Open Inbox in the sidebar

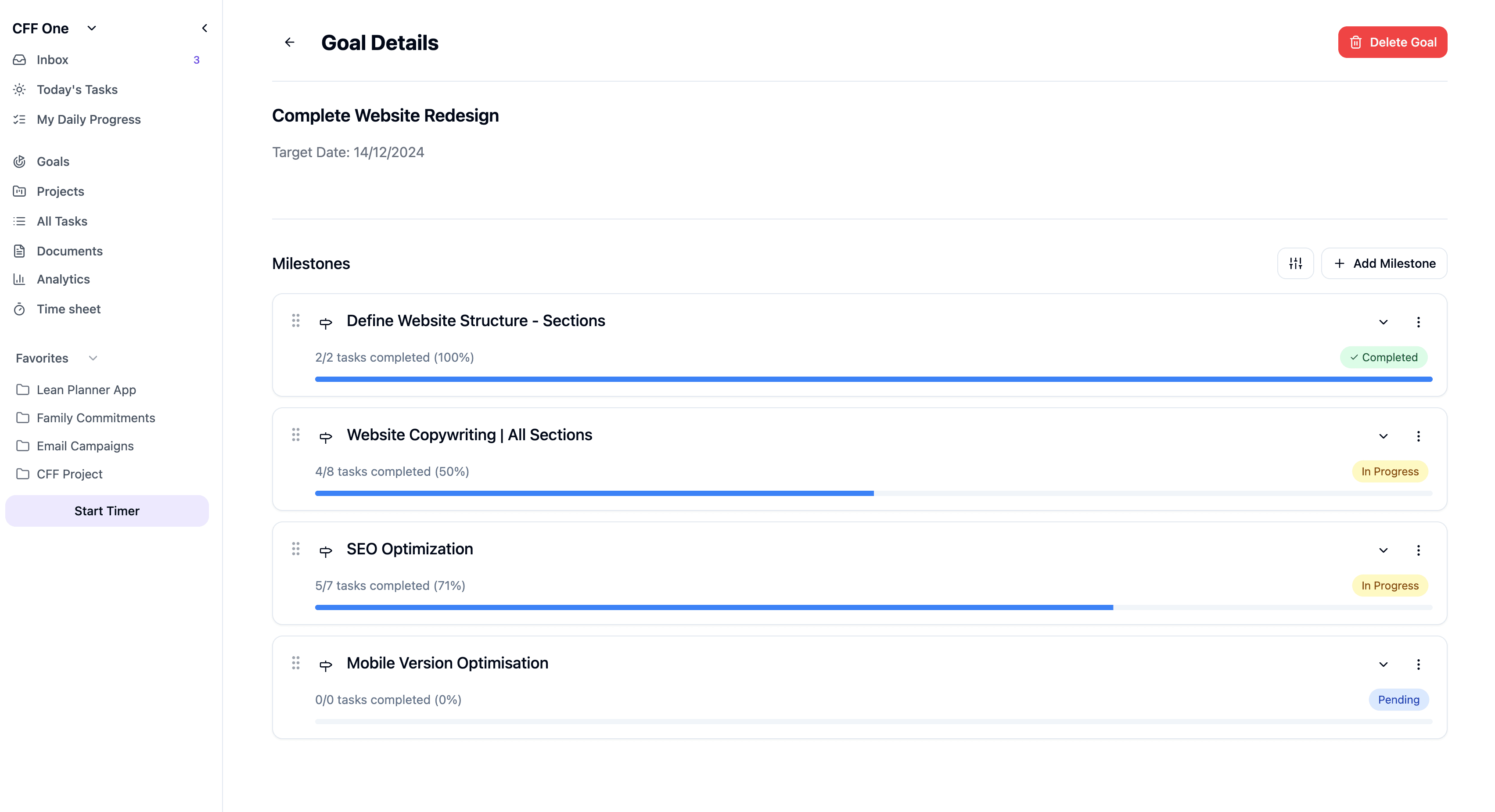click(52, 60)
